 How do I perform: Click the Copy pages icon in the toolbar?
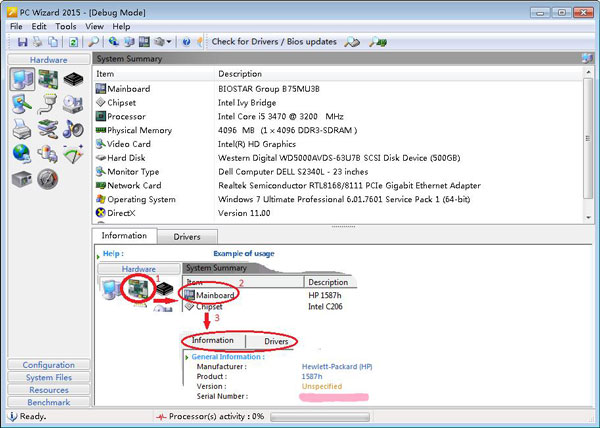coord(53,42)
